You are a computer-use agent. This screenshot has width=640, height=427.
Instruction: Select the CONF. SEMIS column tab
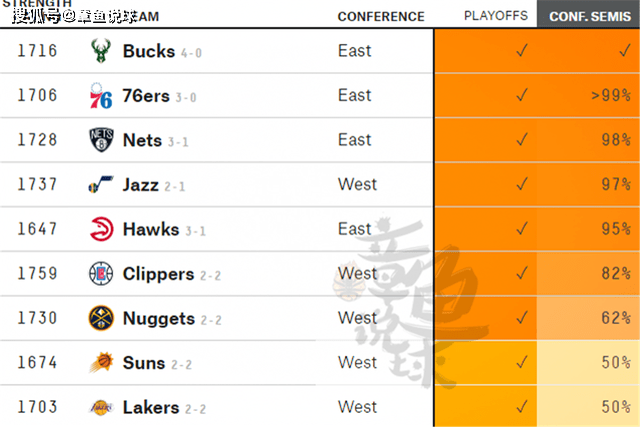tap(589, 16)
